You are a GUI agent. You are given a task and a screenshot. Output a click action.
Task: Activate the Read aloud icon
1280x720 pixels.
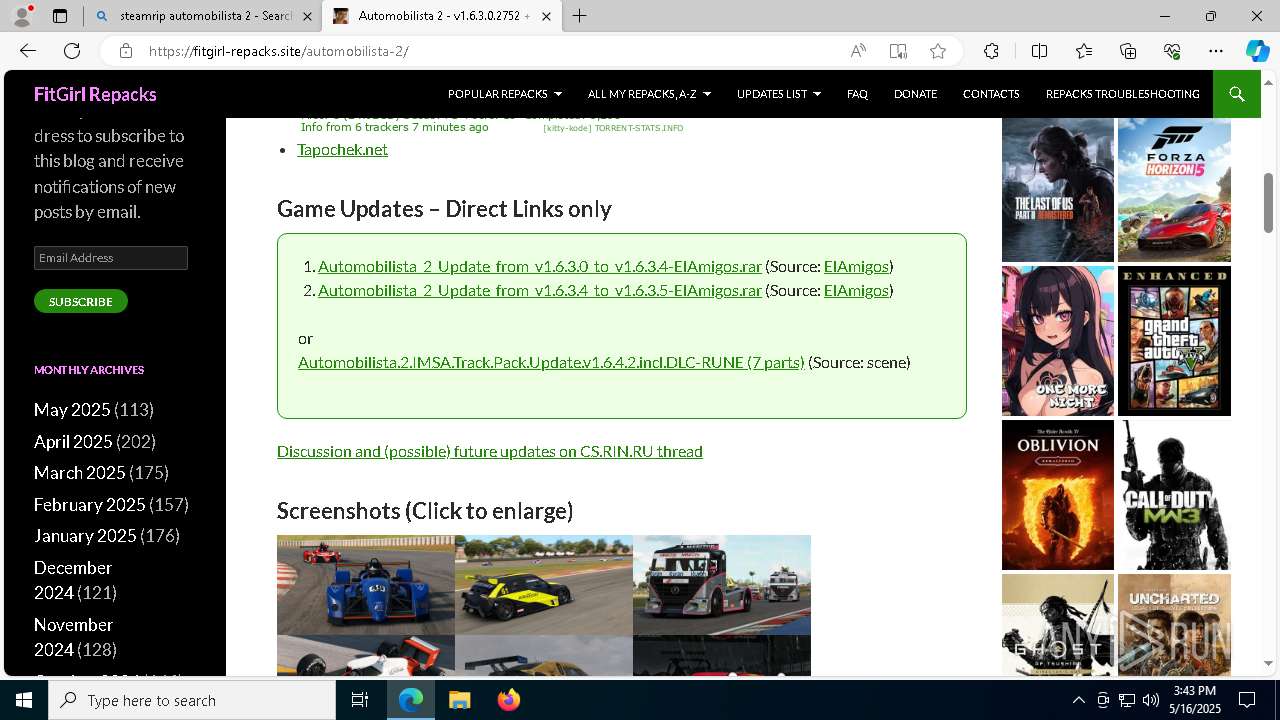tap(858, 51)
